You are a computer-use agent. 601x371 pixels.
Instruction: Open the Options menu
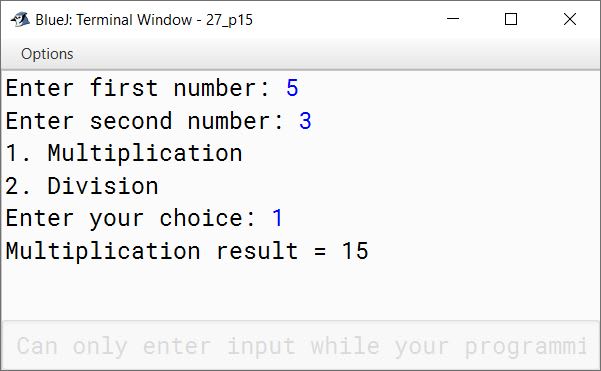point(47,54)
